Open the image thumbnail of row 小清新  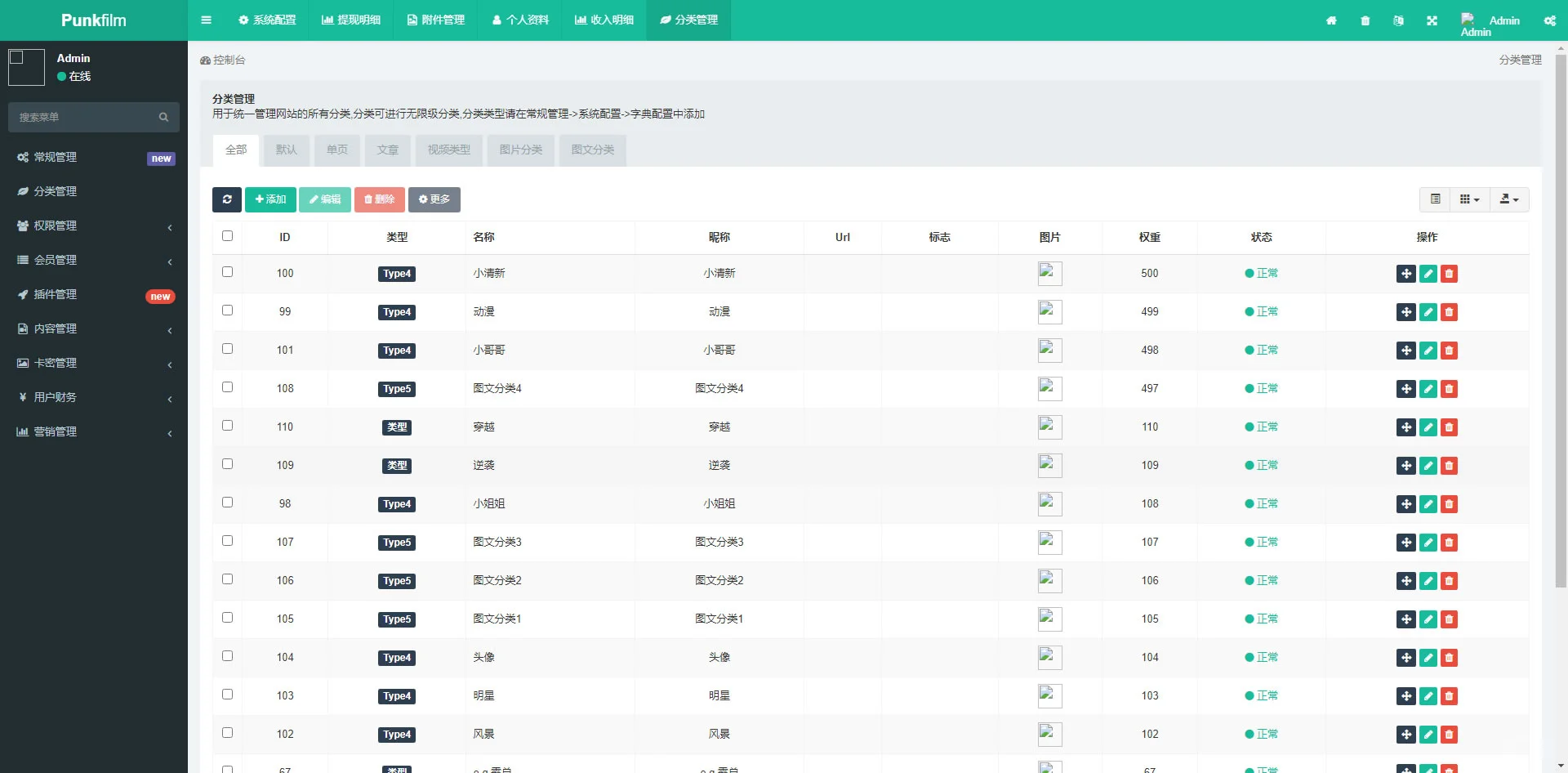(x=1049, y=274)
